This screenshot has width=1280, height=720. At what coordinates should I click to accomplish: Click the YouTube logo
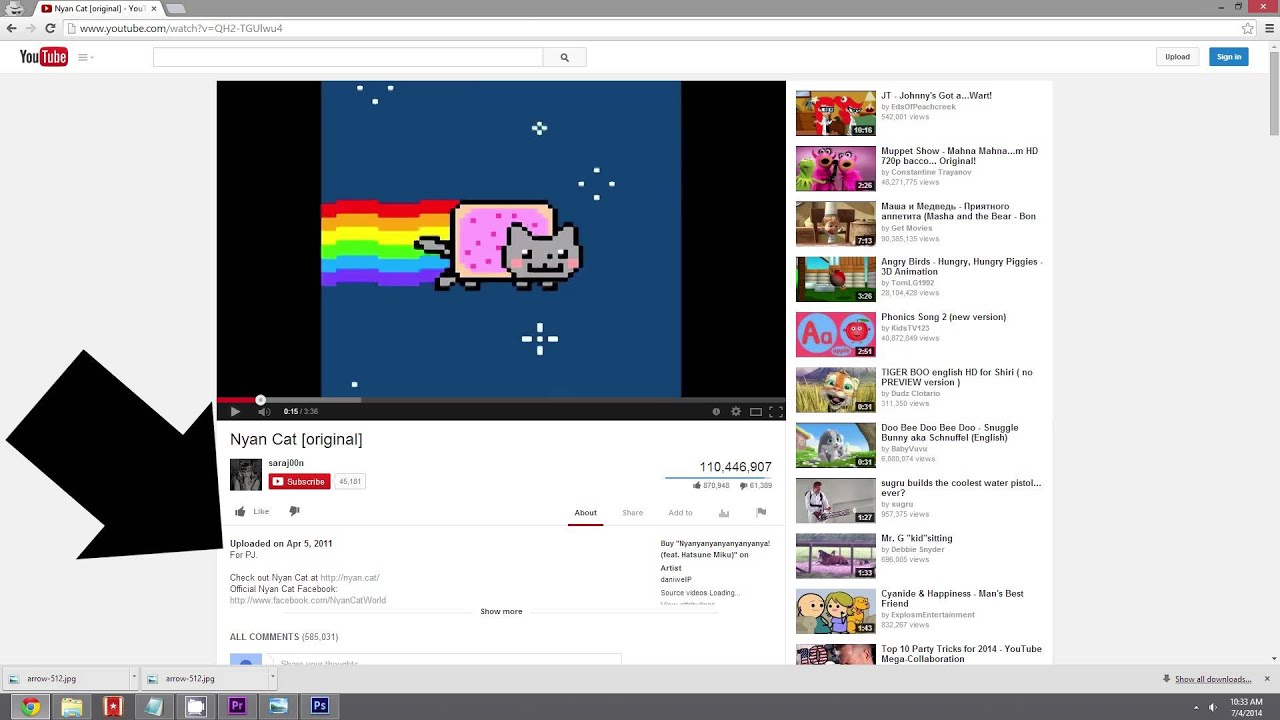click(x=44, y=57)
